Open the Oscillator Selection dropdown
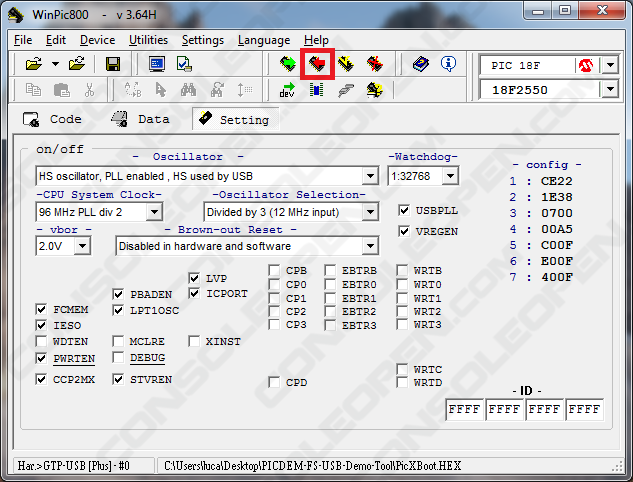 tap(370, 212)
